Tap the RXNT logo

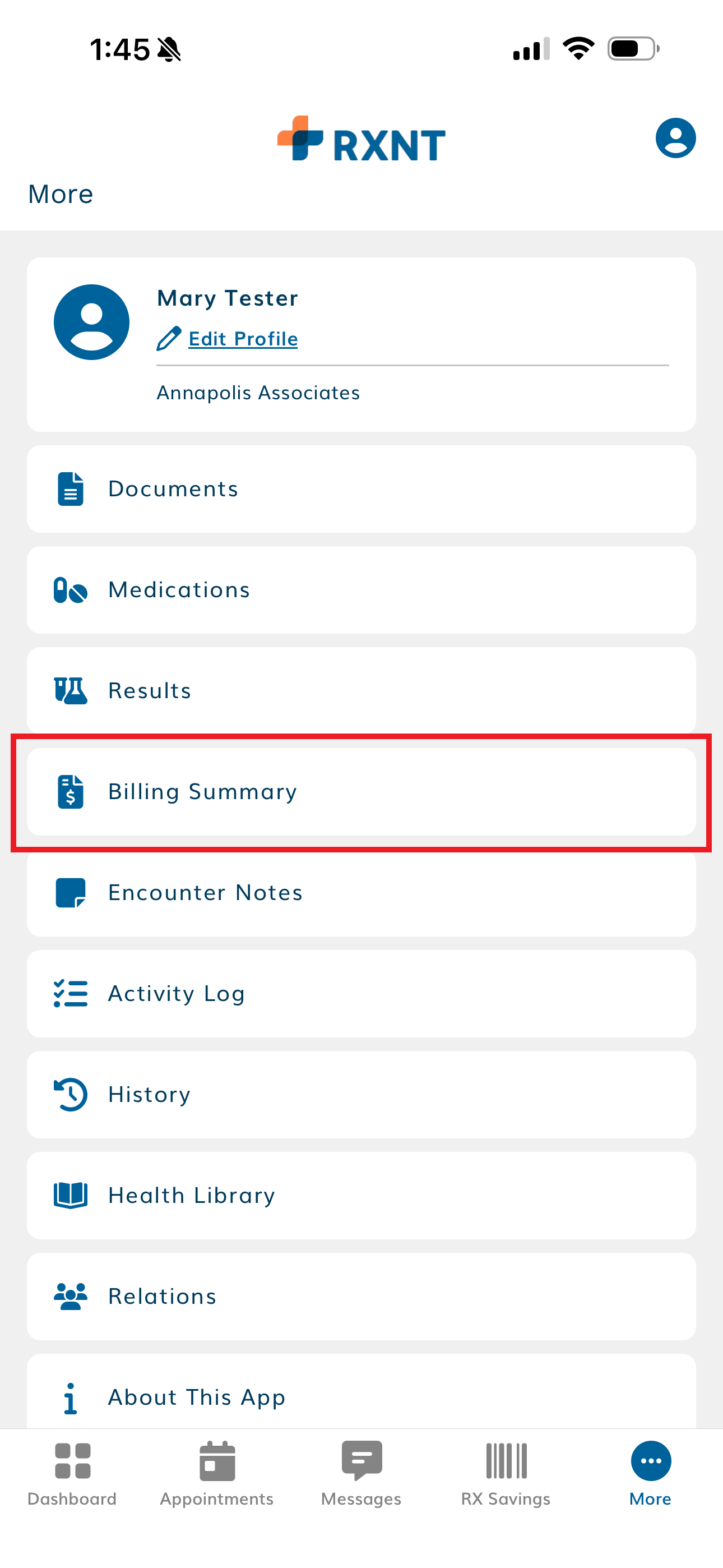click(361, 140)
